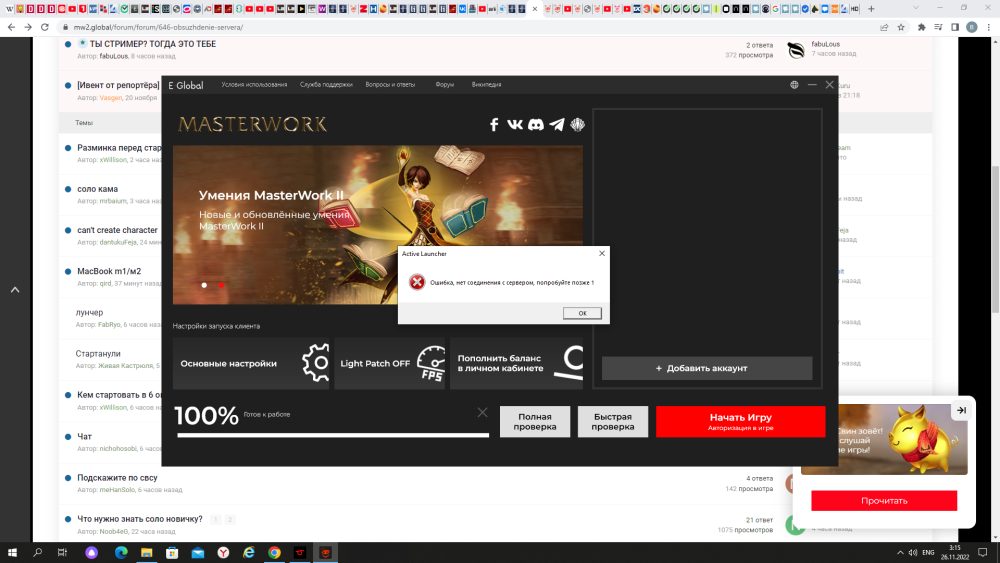Image resolution: width=1000 pixels, height=563 pixels.
Task: Open the VK social icon
Action: click(x=515, y=125)
